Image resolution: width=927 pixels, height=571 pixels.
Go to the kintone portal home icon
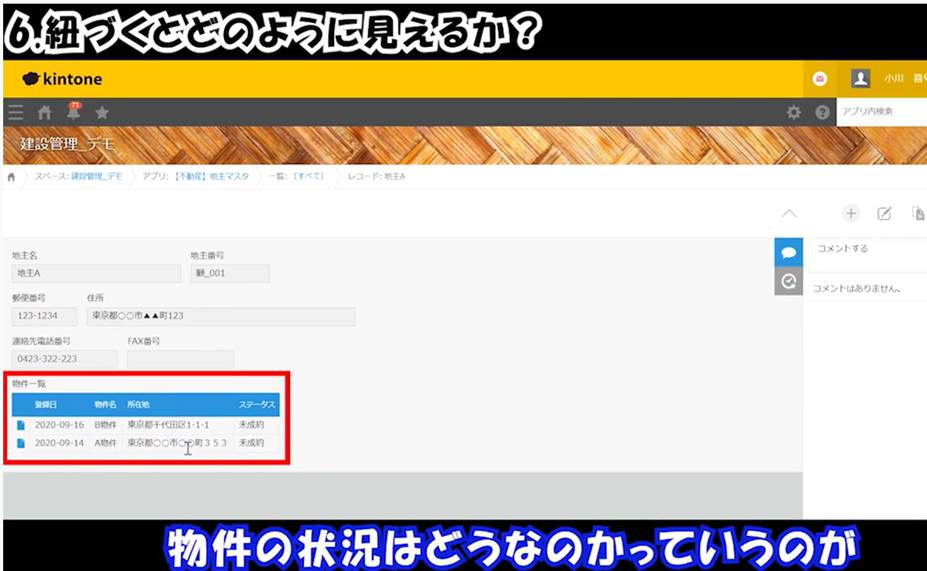click(x=44, y=113)
